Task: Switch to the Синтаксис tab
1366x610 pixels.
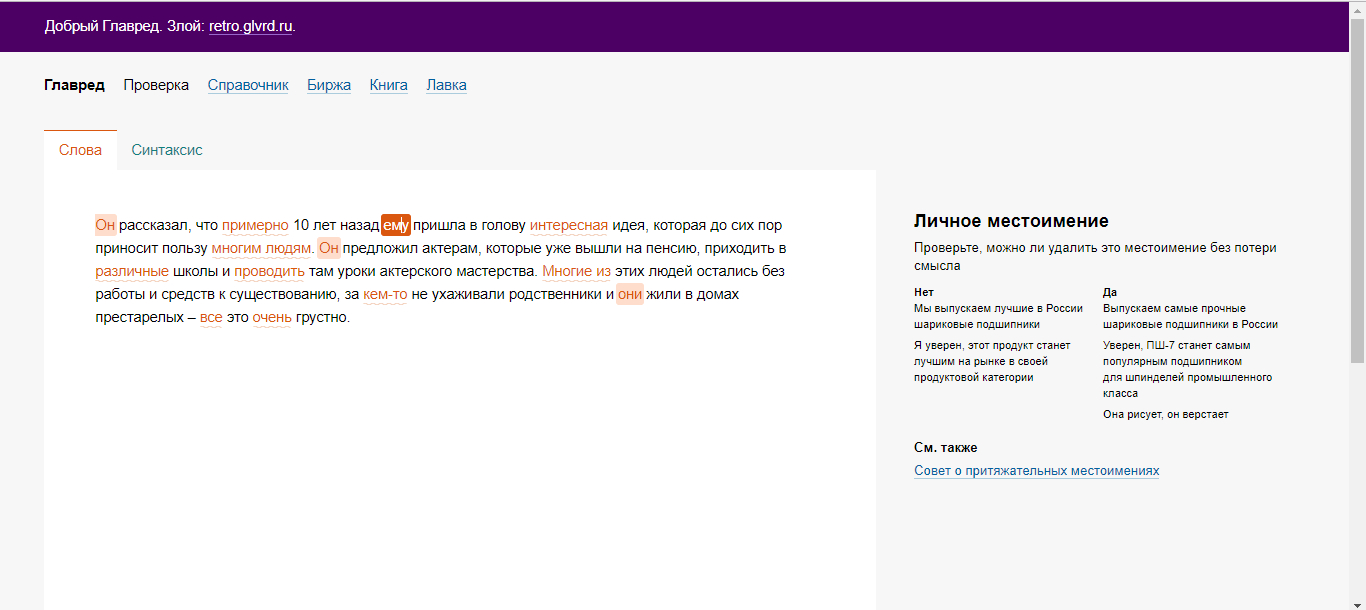Action: (x=167, y=150)
